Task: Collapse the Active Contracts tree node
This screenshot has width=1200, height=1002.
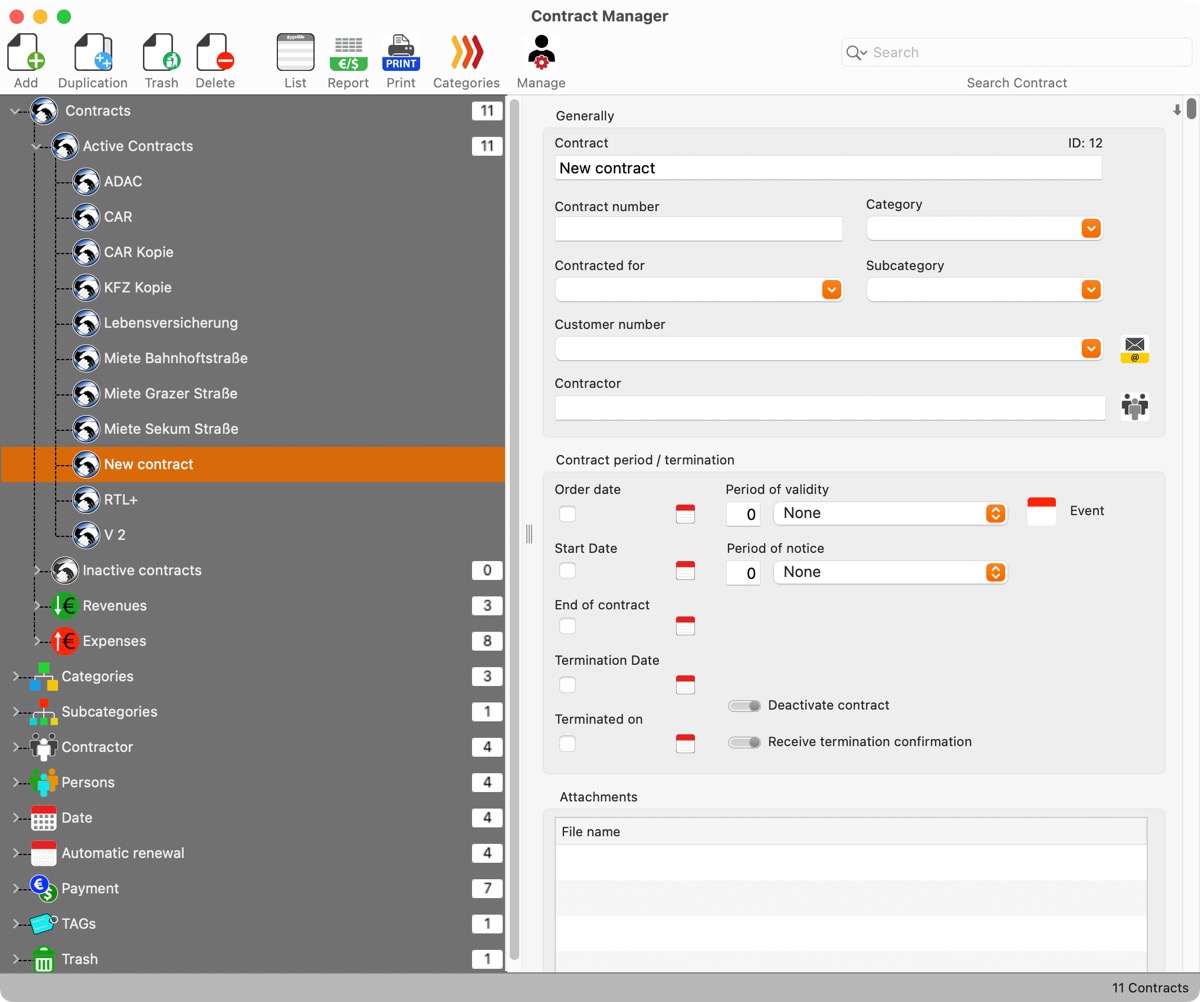Action: [x=36, y=146]
